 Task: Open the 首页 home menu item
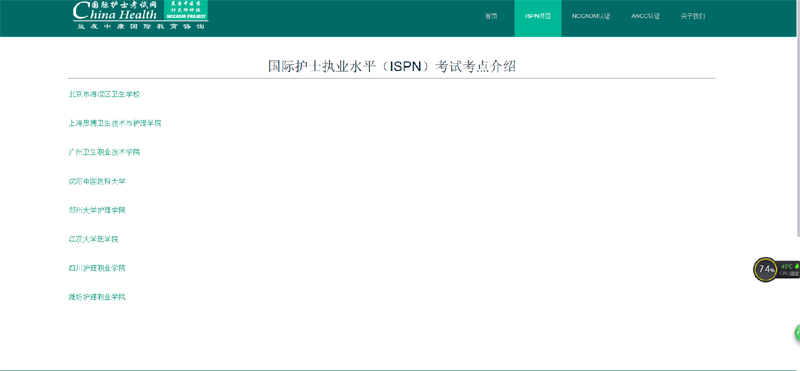tap(491, 16)
